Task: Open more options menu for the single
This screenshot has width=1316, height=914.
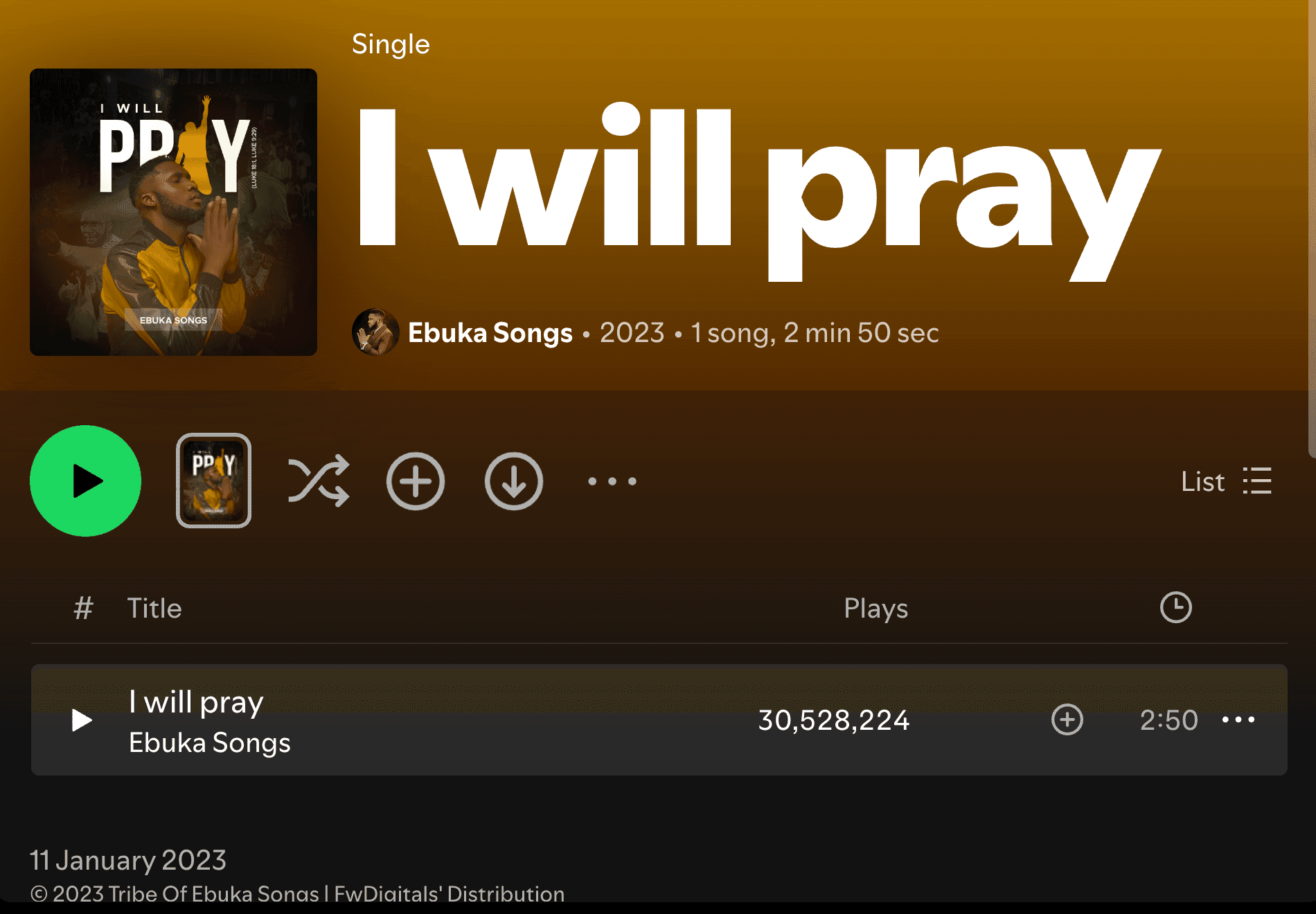Action: coord(612,481)
